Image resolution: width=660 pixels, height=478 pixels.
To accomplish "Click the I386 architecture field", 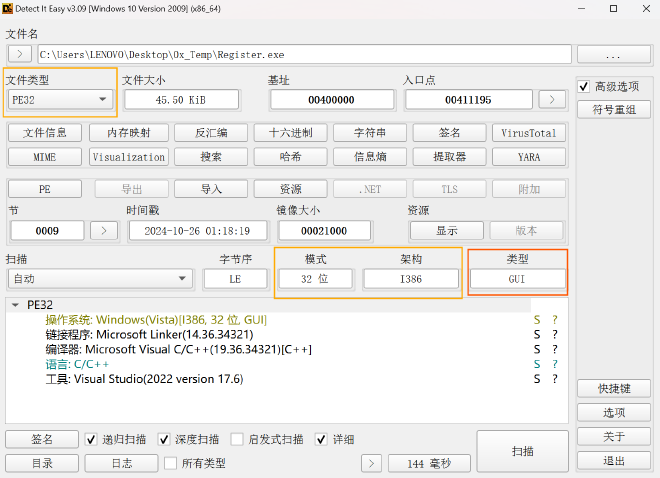I will [x=411, y=279].
